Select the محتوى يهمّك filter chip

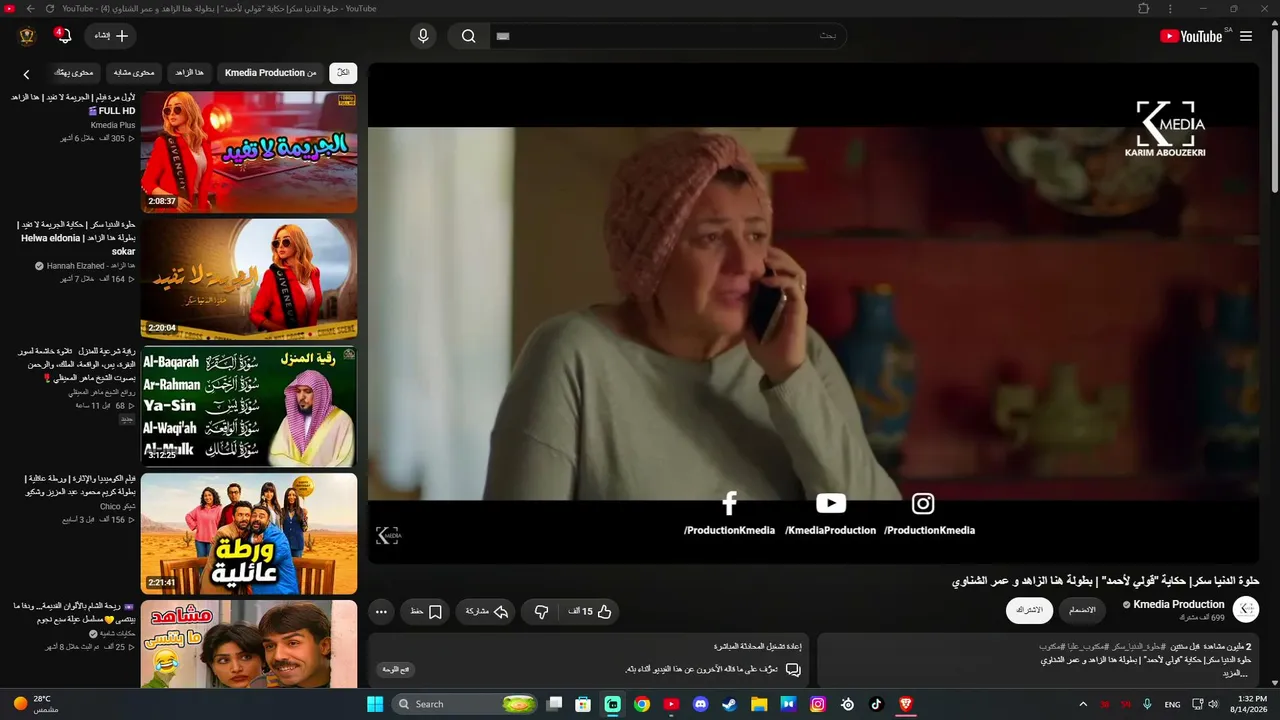pyautogui.click(x=73, y=72)
